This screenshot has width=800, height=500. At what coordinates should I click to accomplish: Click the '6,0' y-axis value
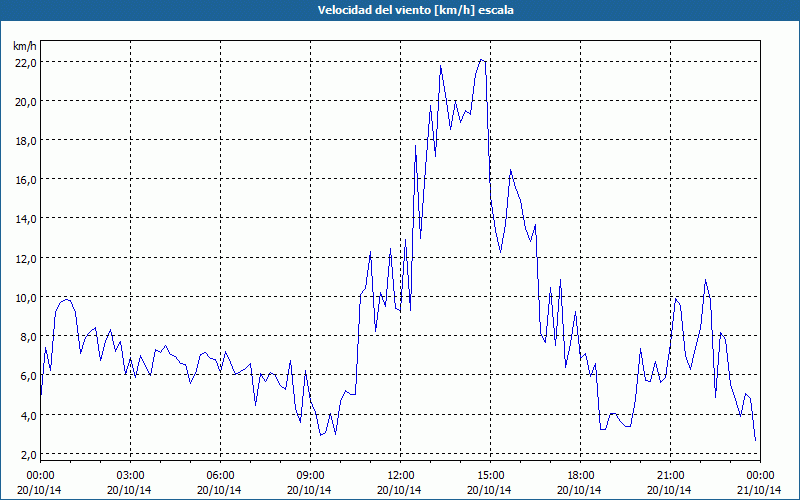[28, 376]
